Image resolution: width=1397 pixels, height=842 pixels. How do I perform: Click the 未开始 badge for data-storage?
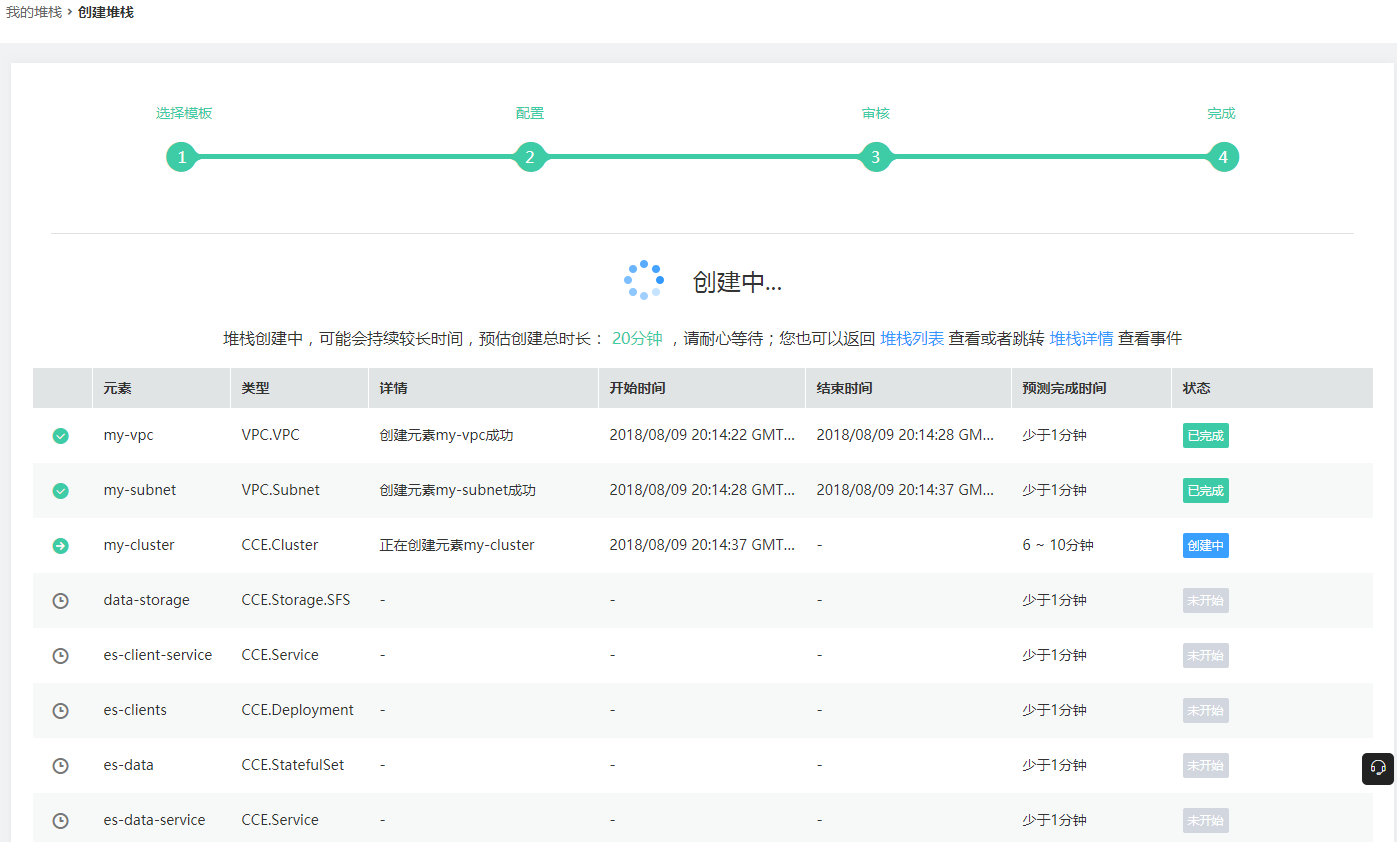click(x=1205, y=601)
